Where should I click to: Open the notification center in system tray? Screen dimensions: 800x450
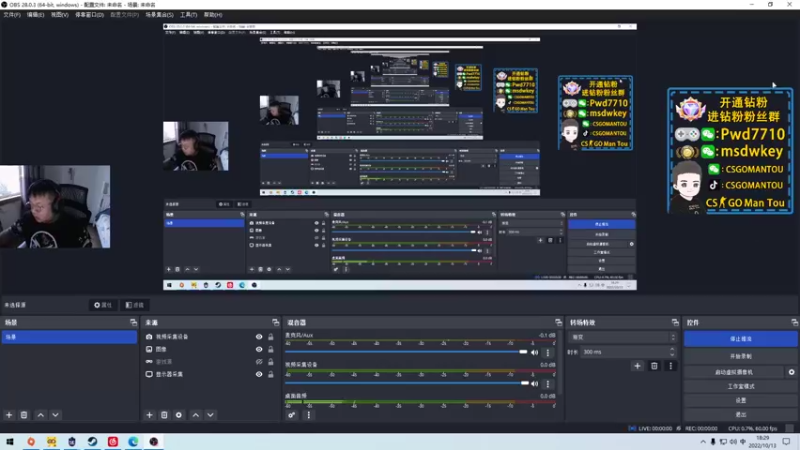[786, 441]
